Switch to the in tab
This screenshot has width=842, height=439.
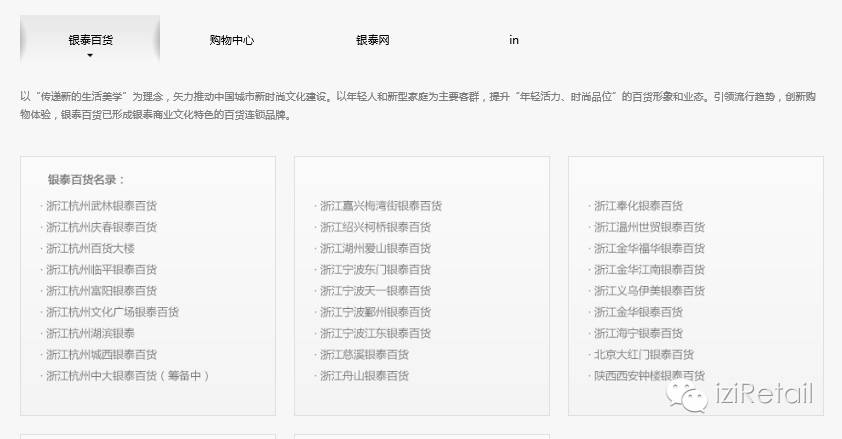[514, 40]
